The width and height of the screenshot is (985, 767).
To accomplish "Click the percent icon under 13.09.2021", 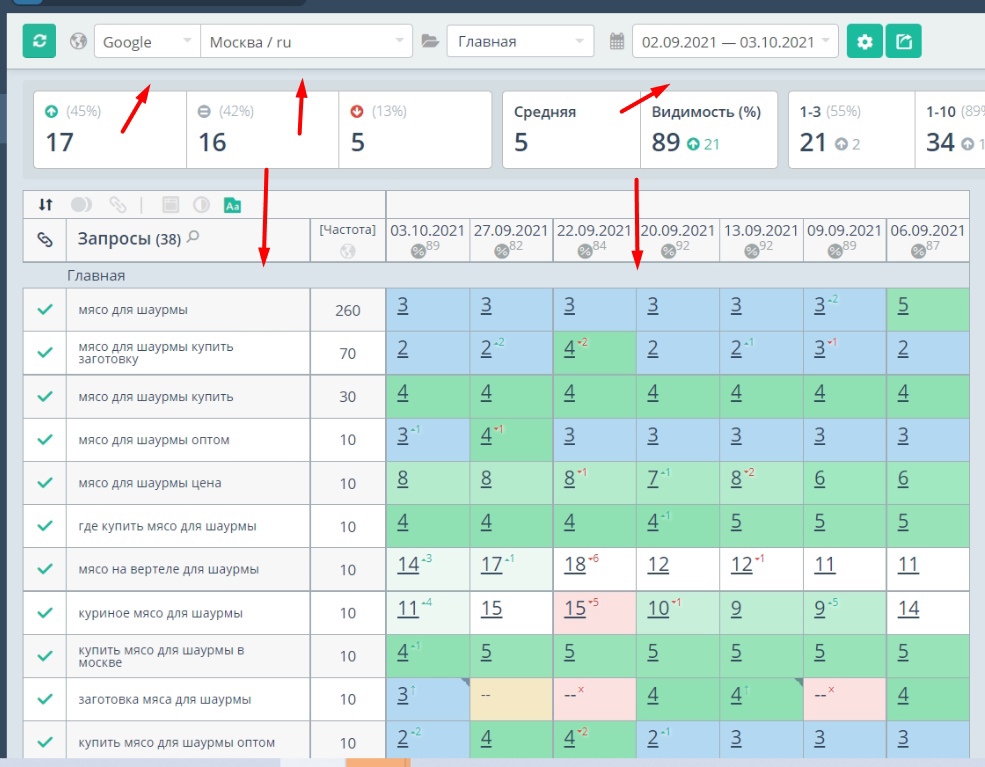I will [x=751, y=251].
